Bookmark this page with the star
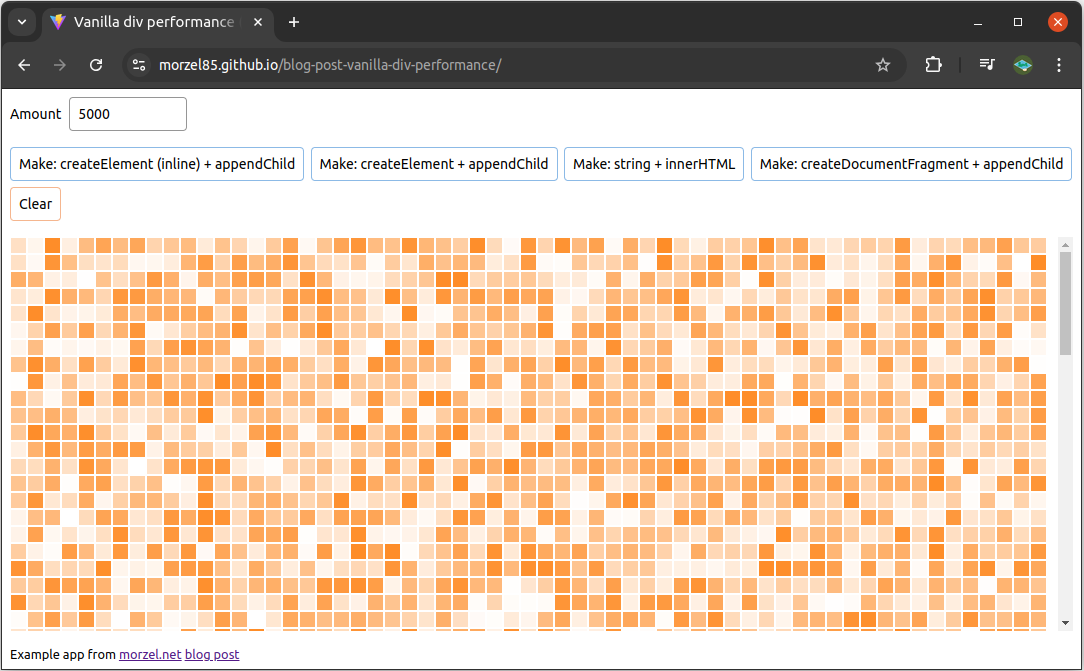The height and width of the screenshot is (671, 1084). click(x=883, y=65)
